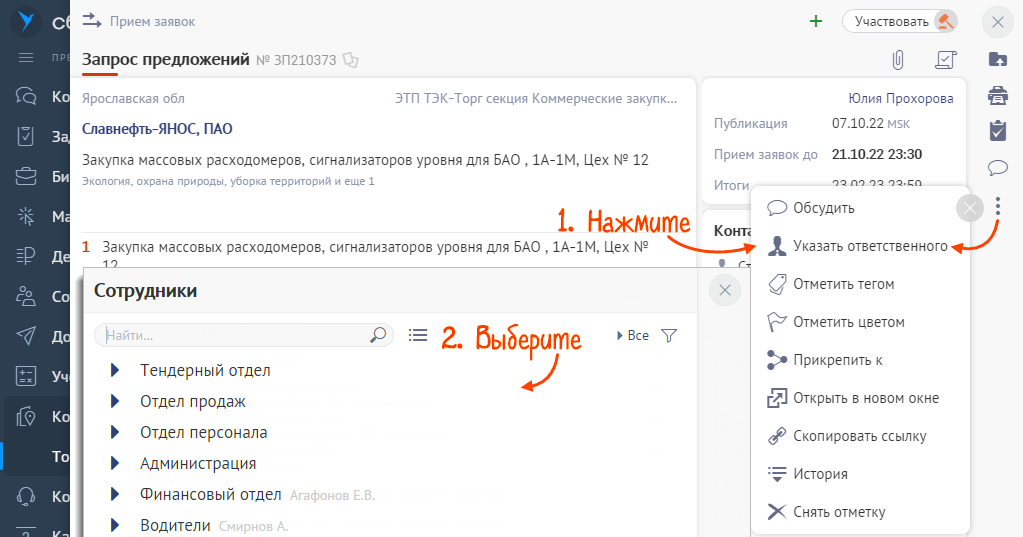
Task: Click Смирнов А. employee name
Action: coord(253,526)
